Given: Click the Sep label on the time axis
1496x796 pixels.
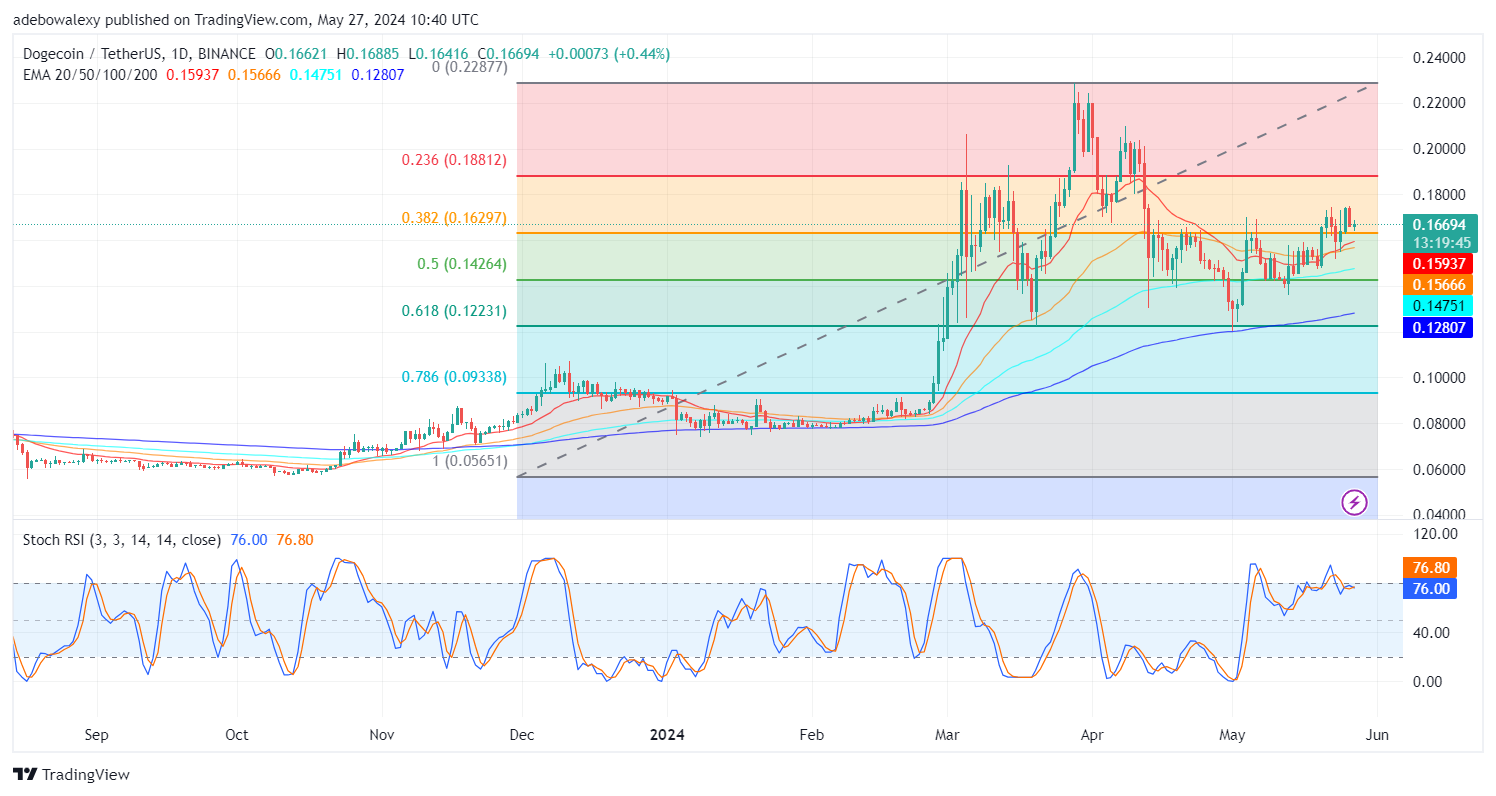Looking at the screenshot, I should tap(96, 734).
